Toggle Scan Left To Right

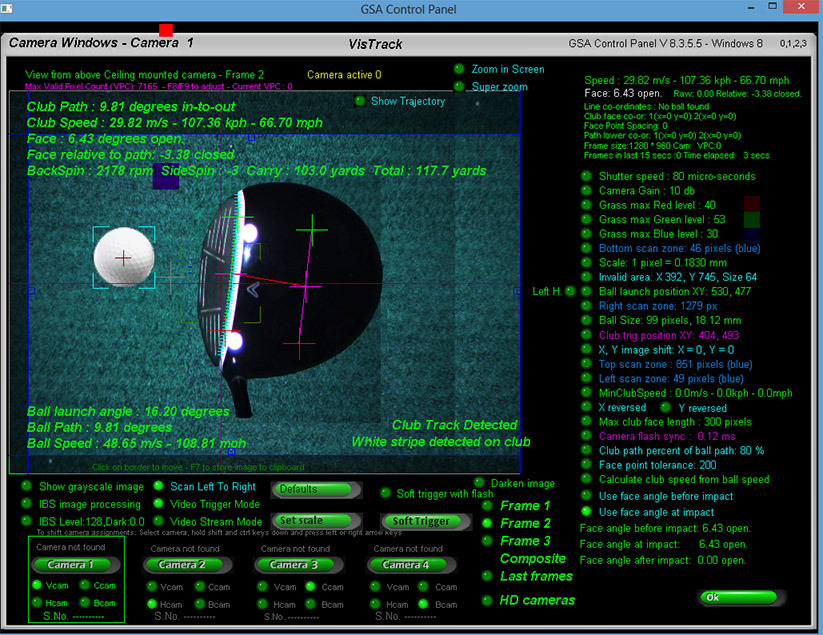click(159, 486)
